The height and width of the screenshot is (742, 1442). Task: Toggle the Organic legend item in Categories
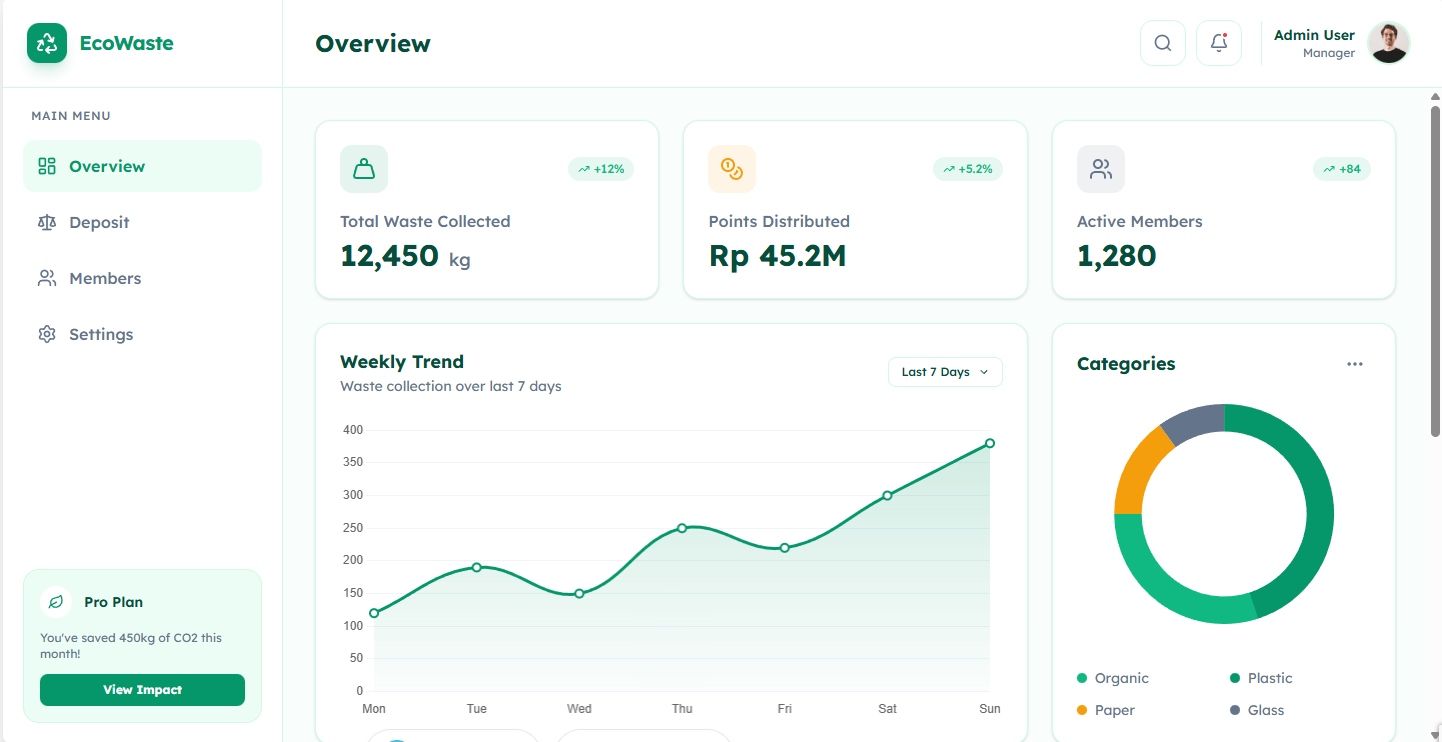tap(1112, 678)
